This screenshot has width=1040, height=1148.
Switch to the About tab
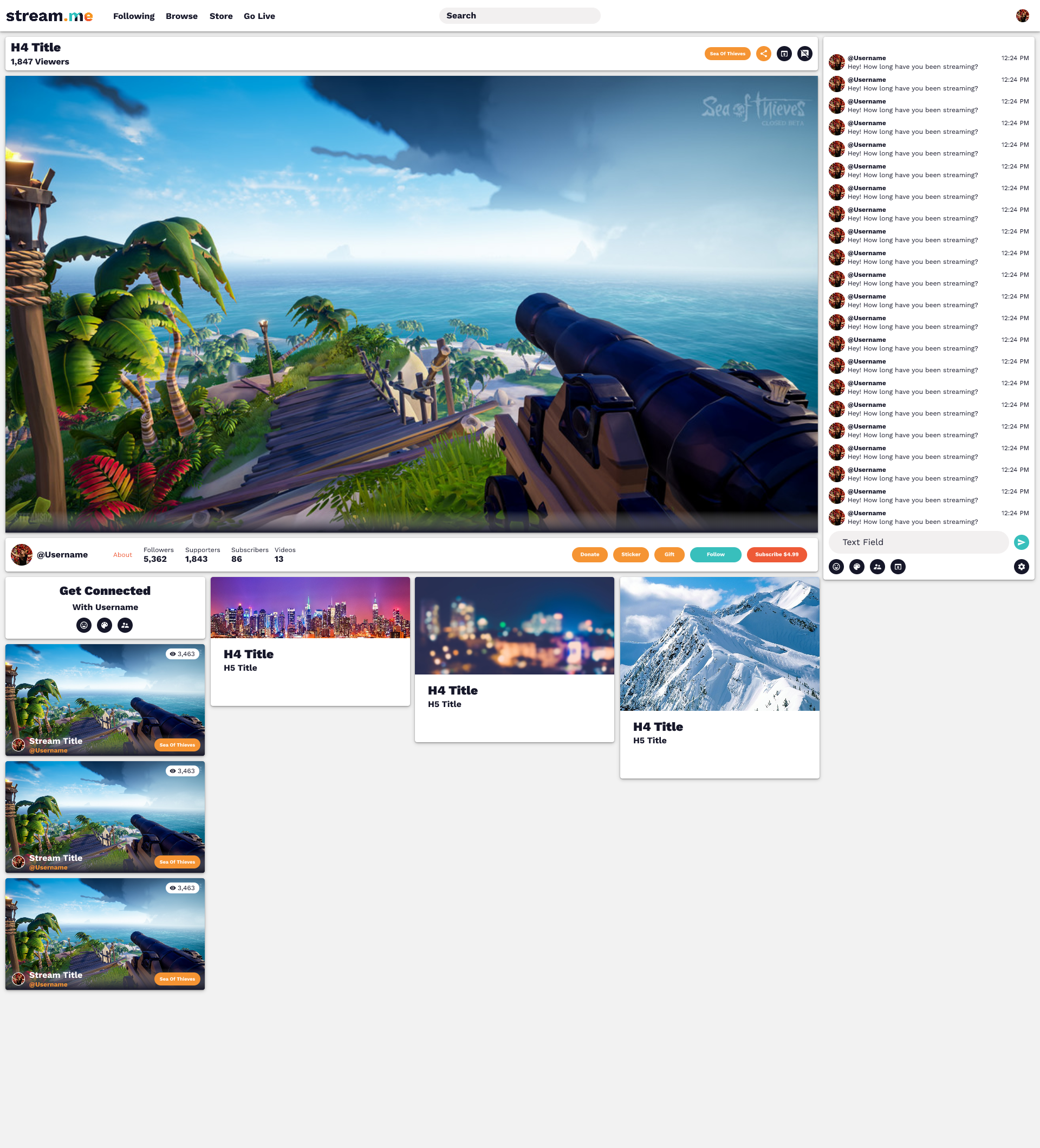(x=122, y=554)
